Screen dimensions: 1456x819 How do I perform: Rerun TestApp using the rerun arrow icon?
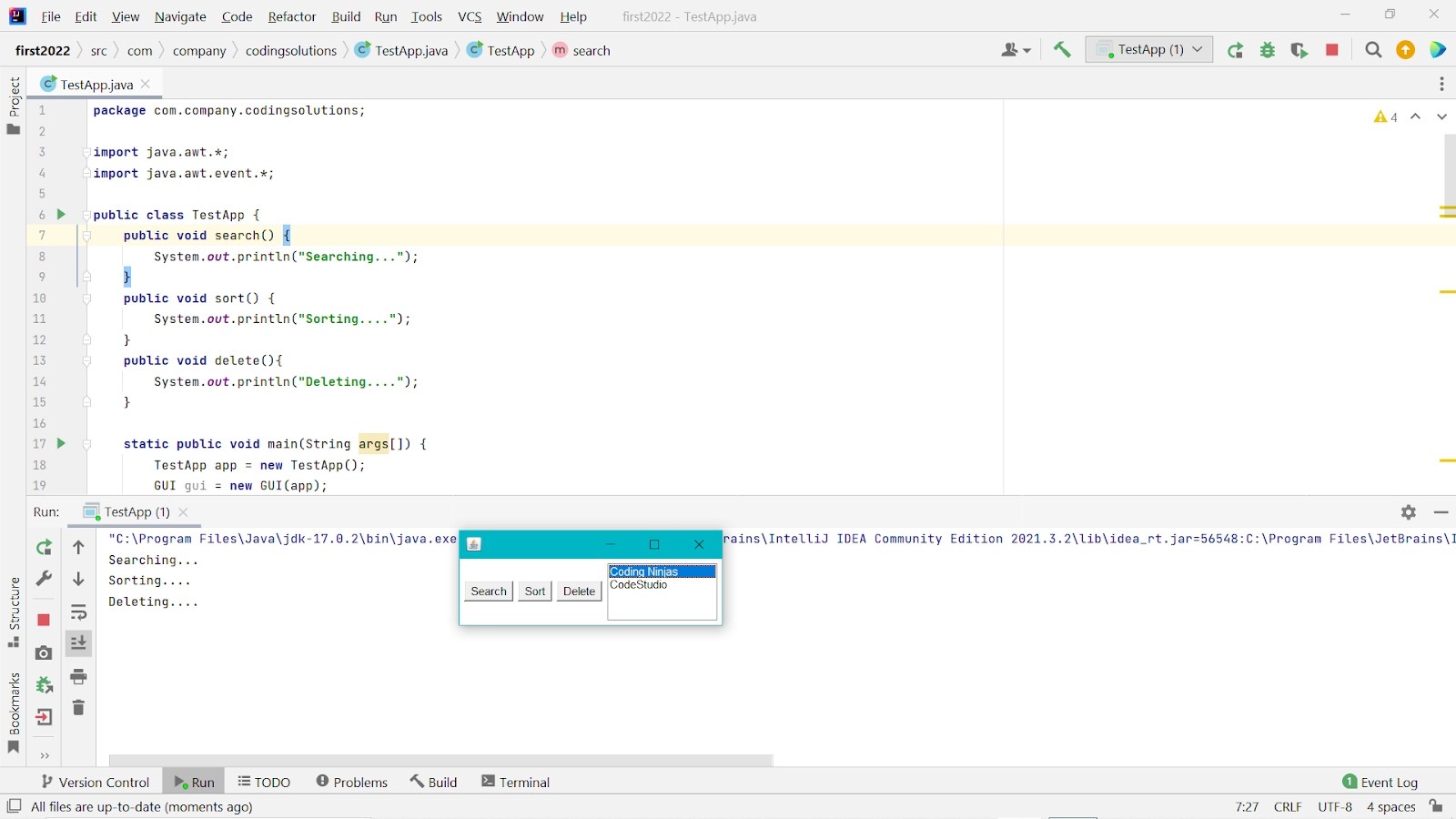(x=1235, y=50)
